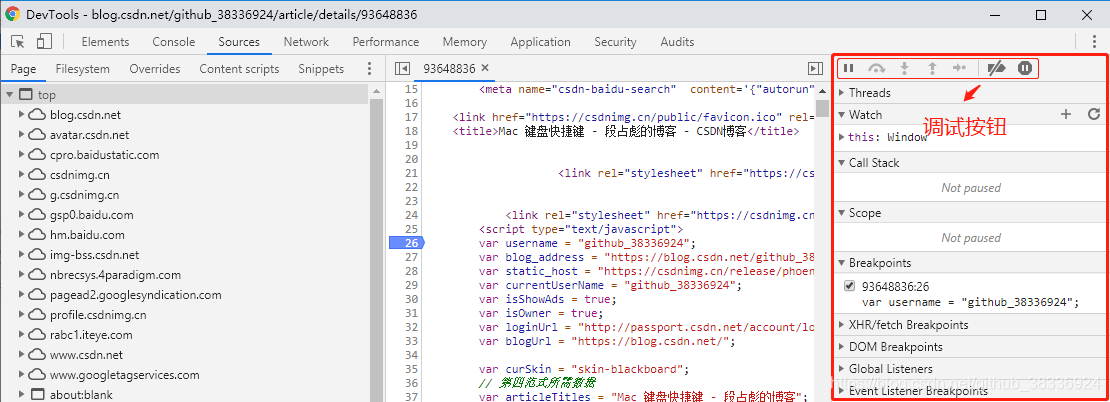Select www.googletagservices.com tree item

point(125,375)
